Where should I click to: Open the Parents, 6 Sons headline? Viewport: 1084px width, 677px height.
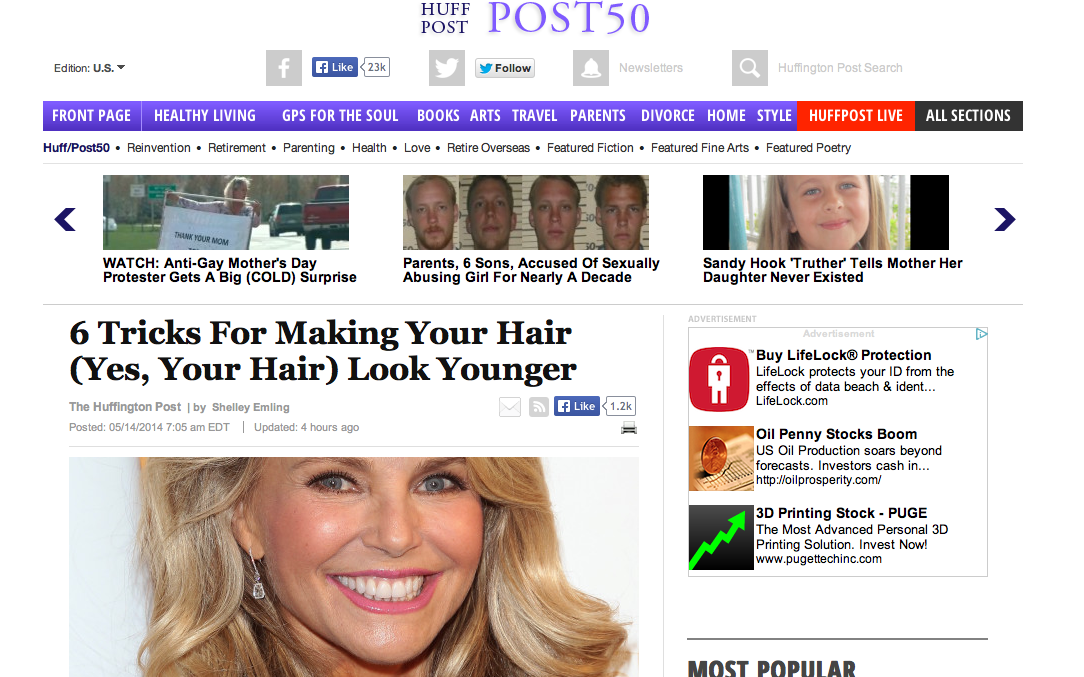point(531,270)
